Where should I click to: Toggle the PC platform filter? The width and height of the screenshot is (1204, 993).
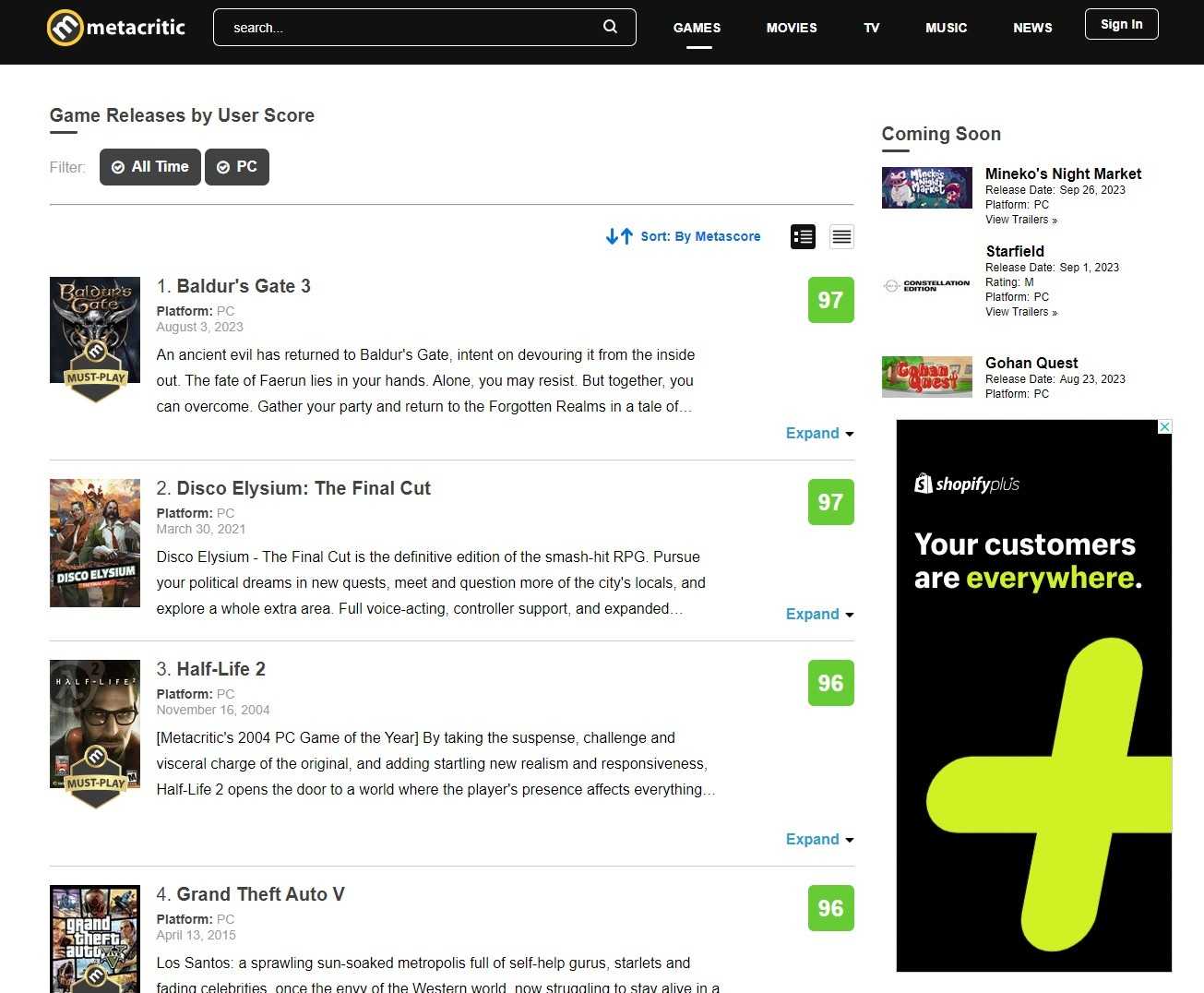tap(237, 167)
